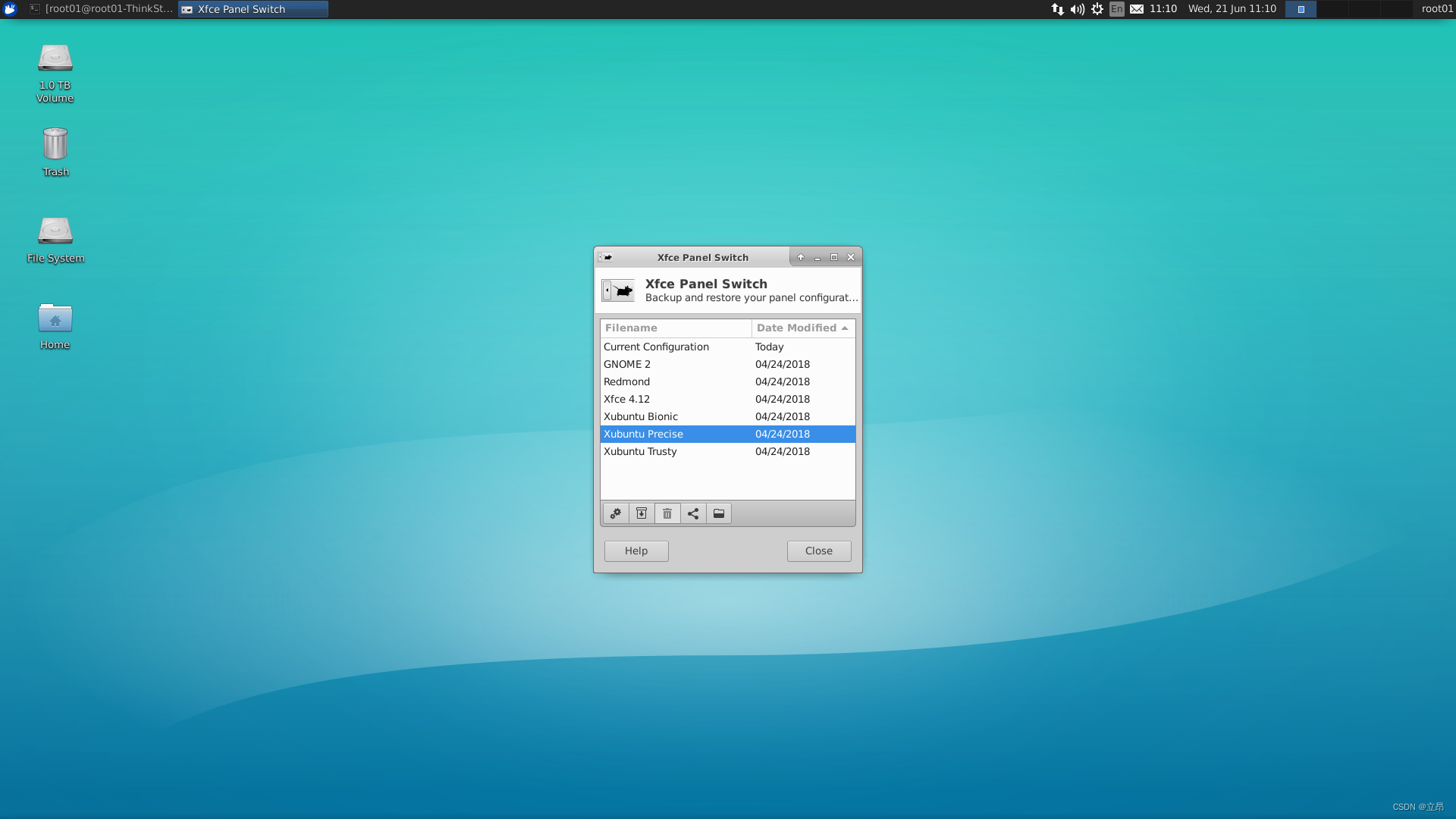The image size is (1456, 819).
Task: Select the Redmond configuration
Action: pyautogui.click(x=728, y=381)
